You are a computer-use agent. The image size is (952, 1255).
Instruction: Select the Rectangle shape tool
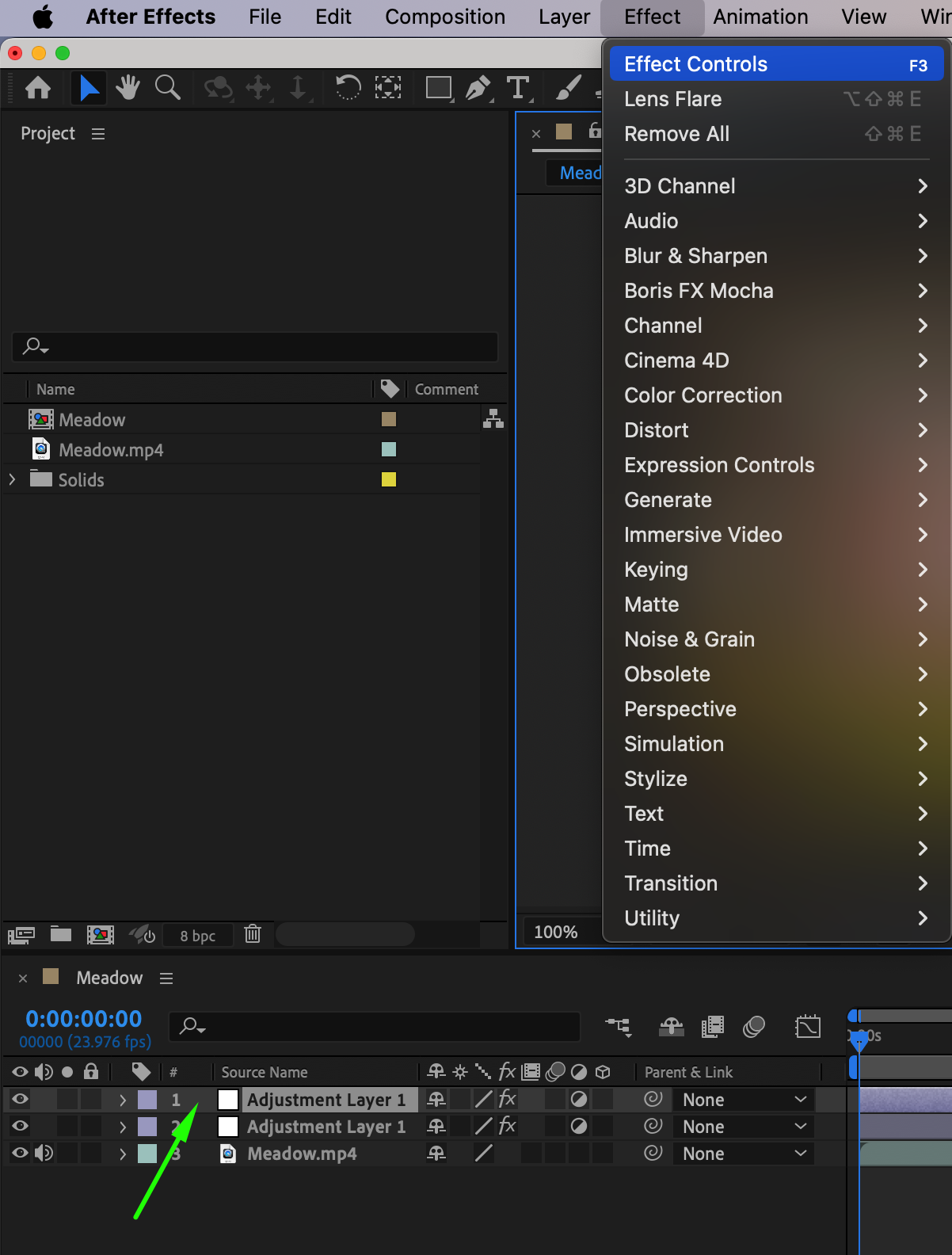pos(439,87)
